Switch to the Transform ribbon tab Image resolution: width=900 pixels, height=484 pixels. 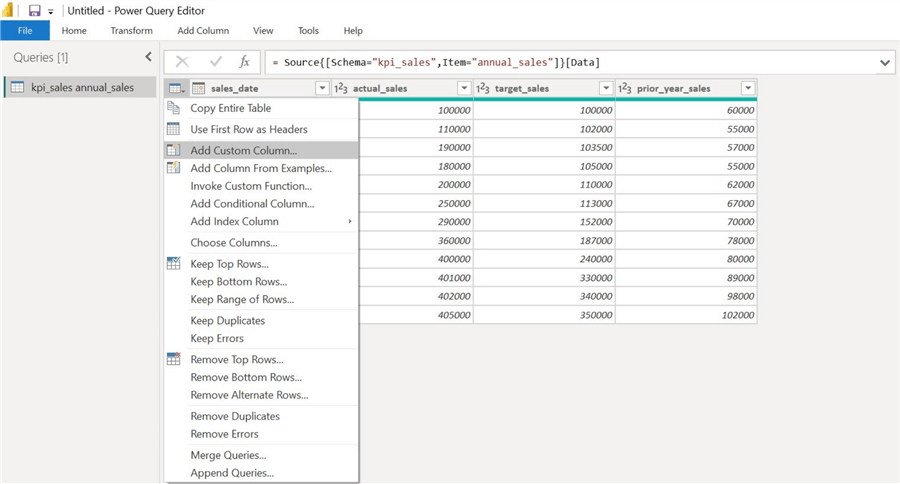point(131,30)
